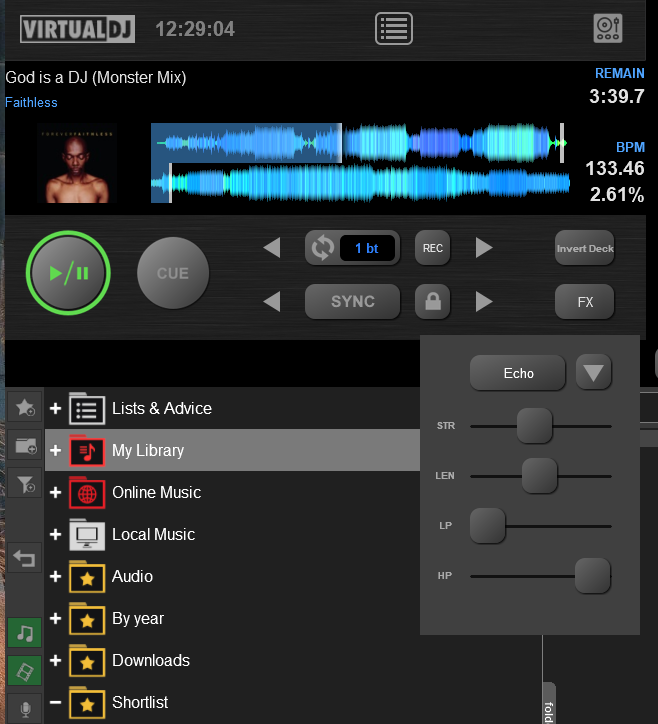
Task: Click the VirtualDJ logo
Action: click(77, 29)
